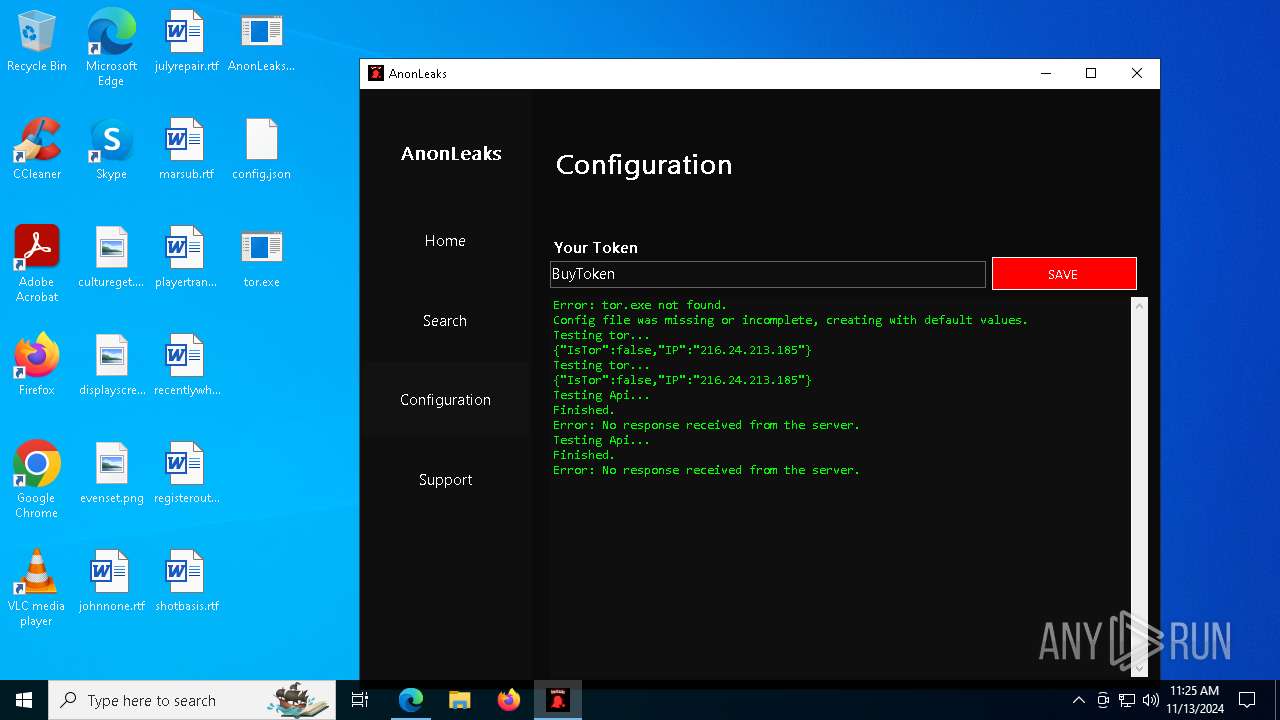1280x720 pixels.
Task: Click the AnonLeaks sidebar logo text
Action: (x=451, y=153)
